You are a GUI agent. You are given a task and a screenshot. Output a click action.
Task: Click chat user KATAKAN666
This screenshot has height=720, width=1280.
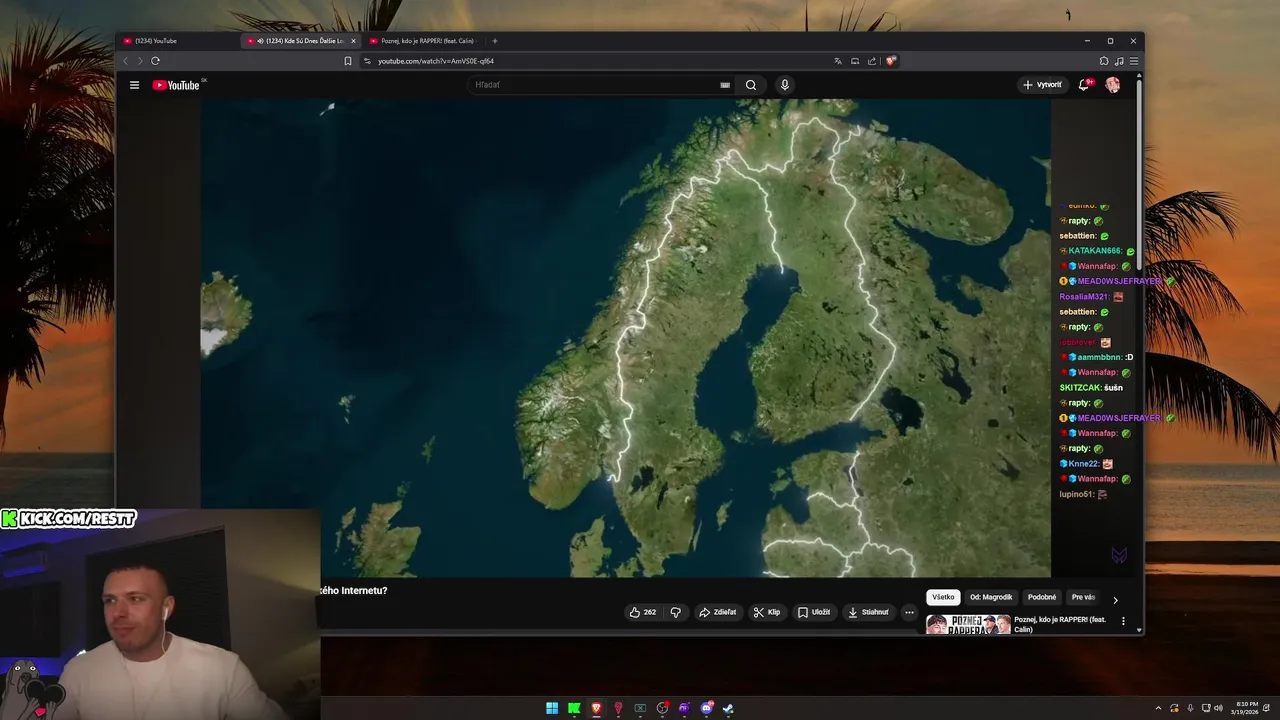click(1095, 251)
